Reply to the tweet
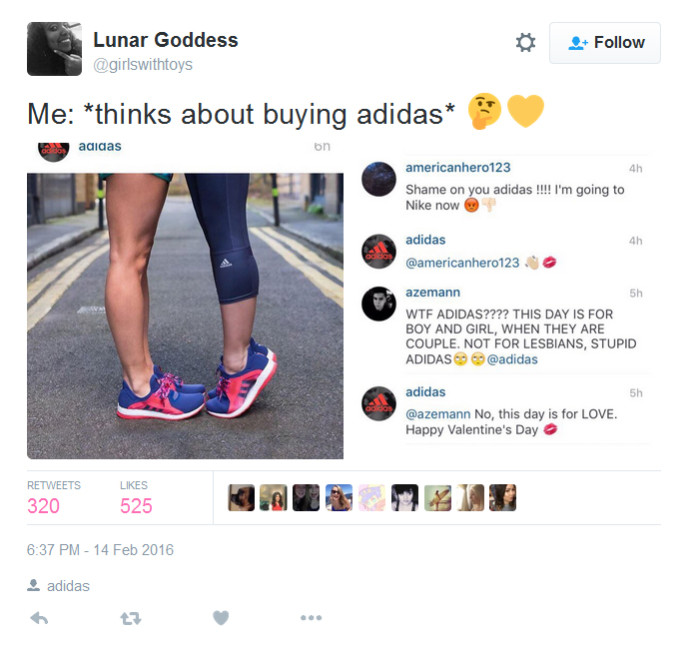700x647 pixels. (39, 618)
